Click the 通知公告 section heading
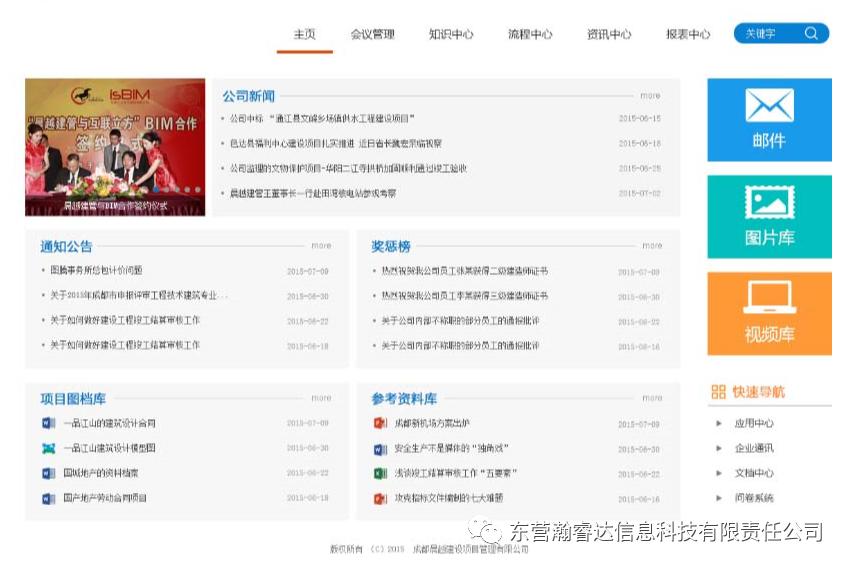Viewport: 851px width, 569px height. click(x=66, y=246)
